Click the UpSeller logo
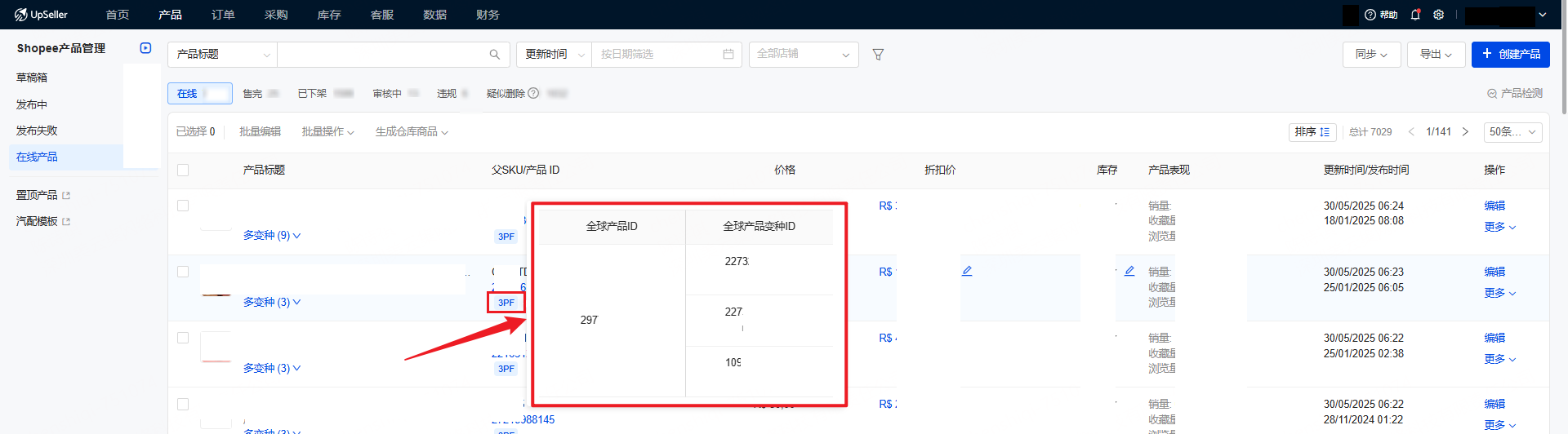 (x=41, y=15)
